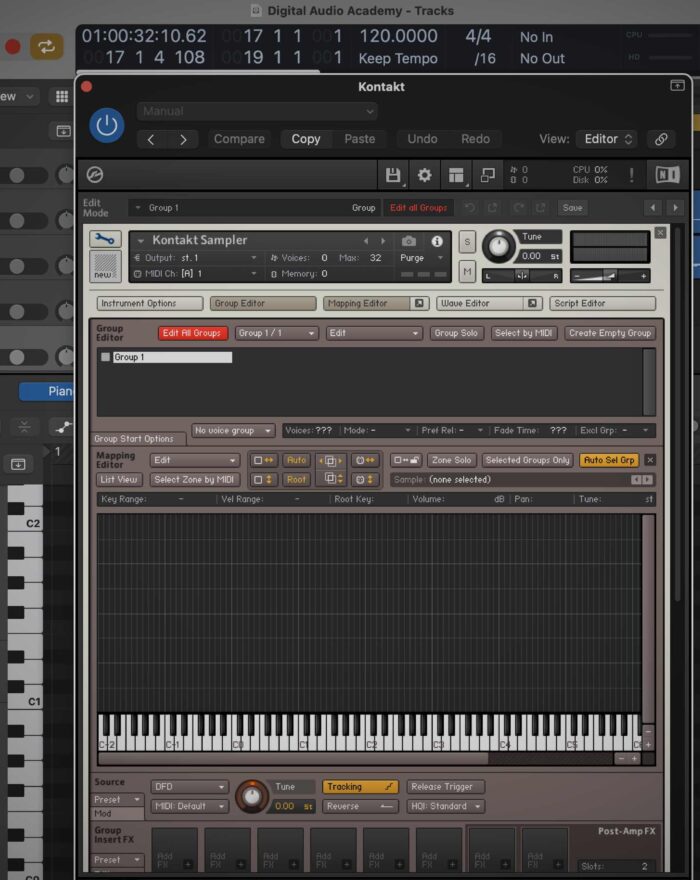Viewport: 700px width, 880px height.
Task: Click the List View button
Action: 119,480
